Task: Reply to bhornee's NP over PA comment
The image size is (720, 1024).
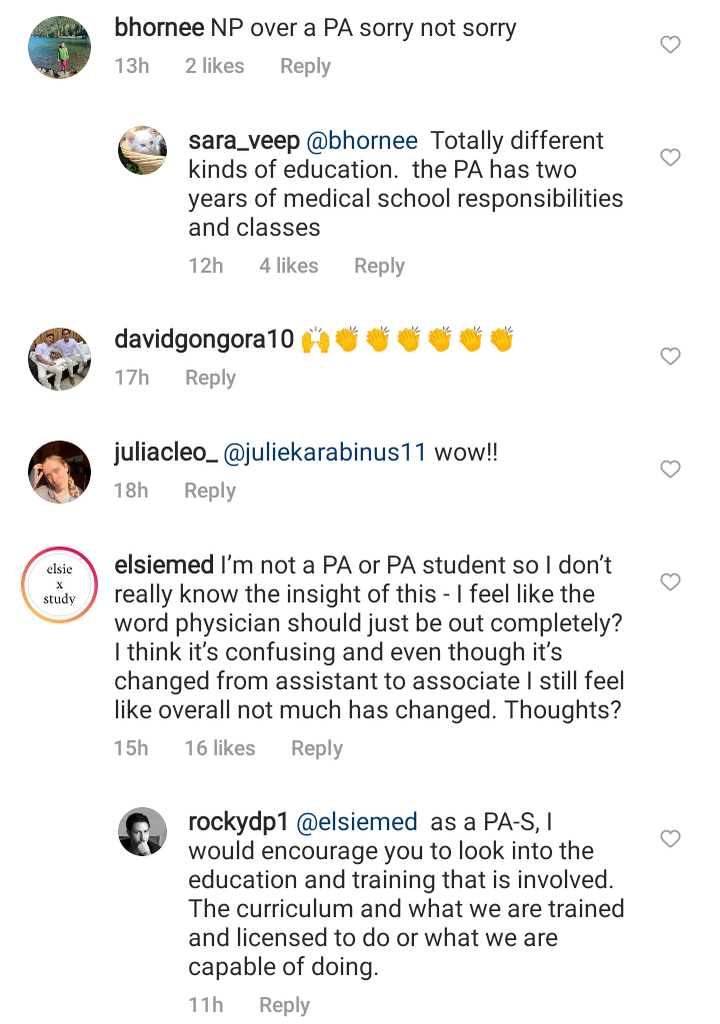Action: click(x=305, y=66)
